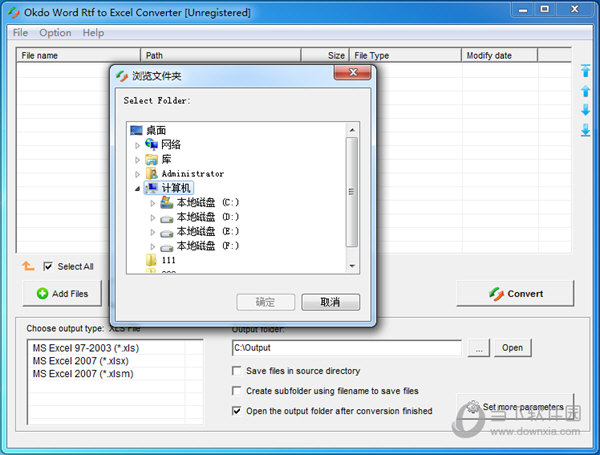
Task: Move file to bottom of list arrow
Action: pyautogui.click(x=585, y=130)
